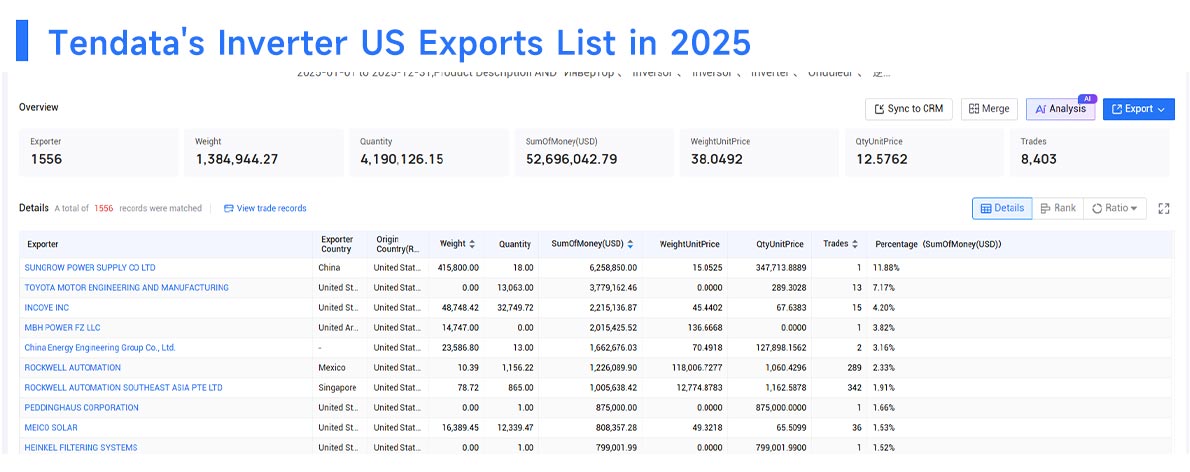This screenshot has height=472, width=1190.
Task: Click the Exporter column header
Action: point(42,244)
